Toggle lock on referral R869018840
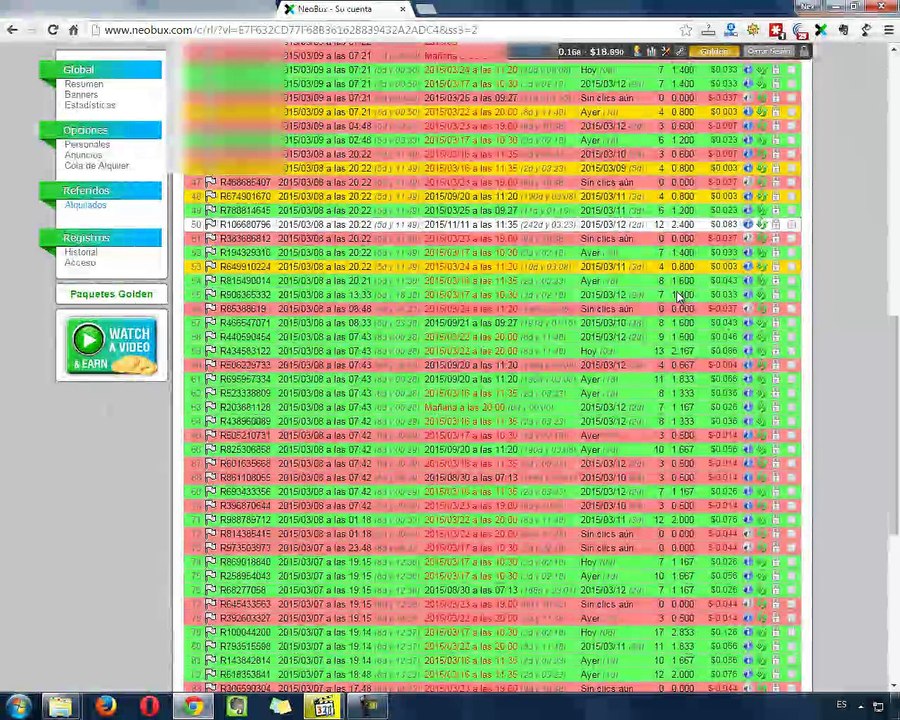 click(776, 562)
